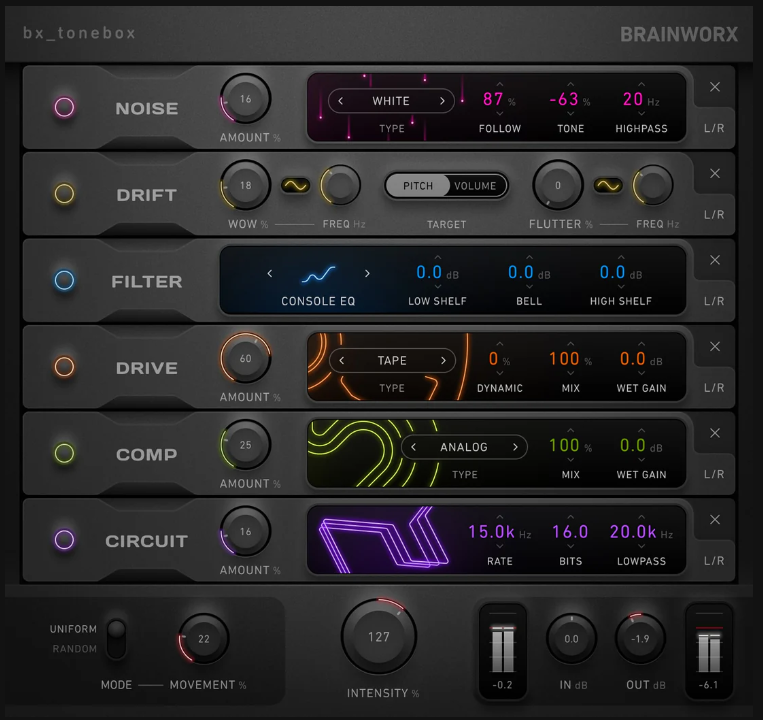Screen dimensions: 763x720
Task: Toggle the FILTER module power circle
Action: click(64, 280)
